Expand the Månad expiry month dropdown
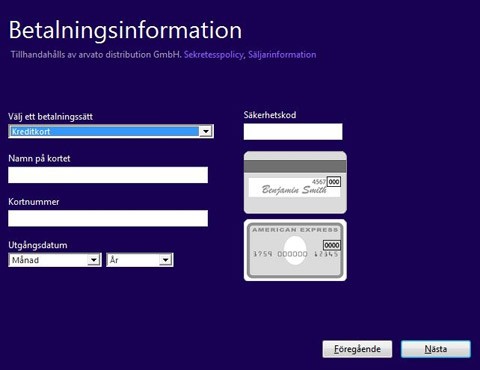Image resolution: width=480 pixels, height=370 pixels. pyautogui.click(x=55, y=260)
